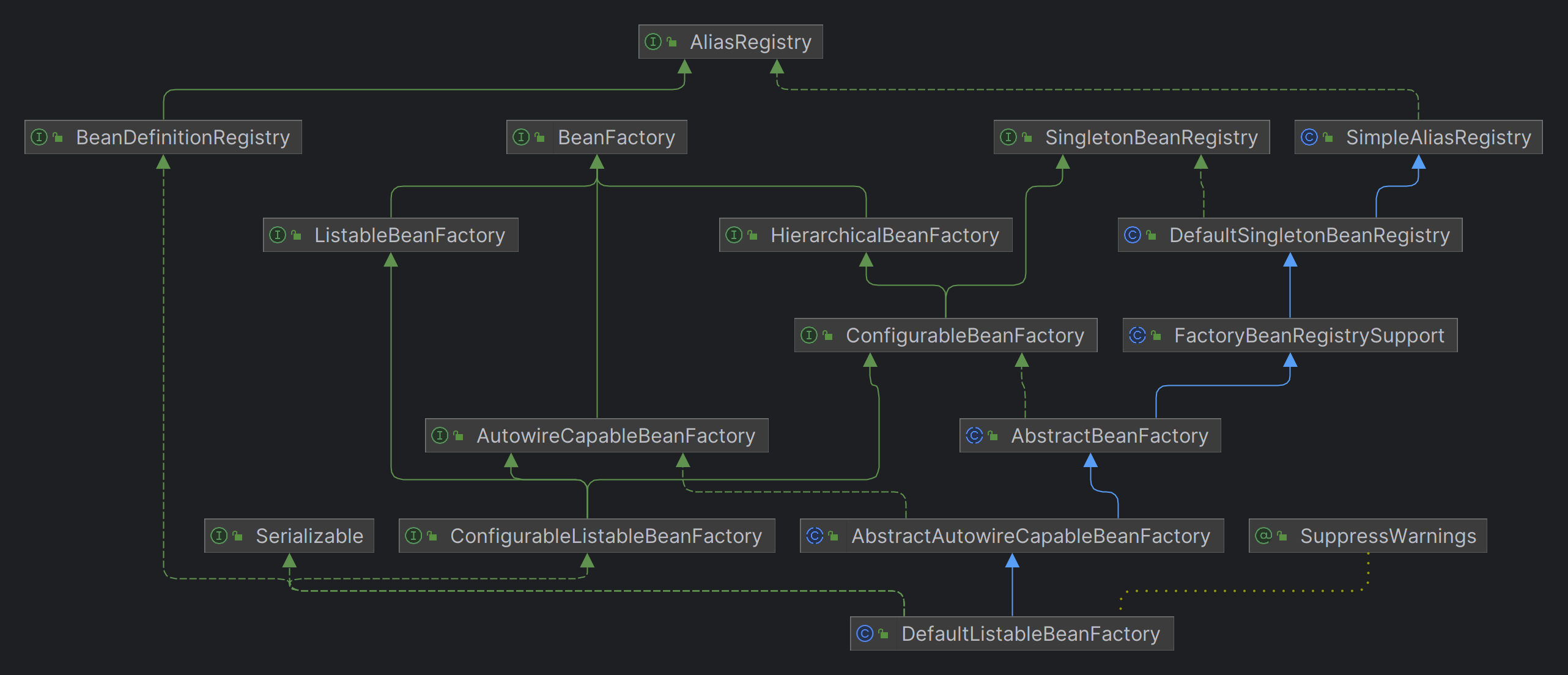Select the AbstractBeanFactory node label
This screenshot has height=675, width=1568.
coord(1110,436)
